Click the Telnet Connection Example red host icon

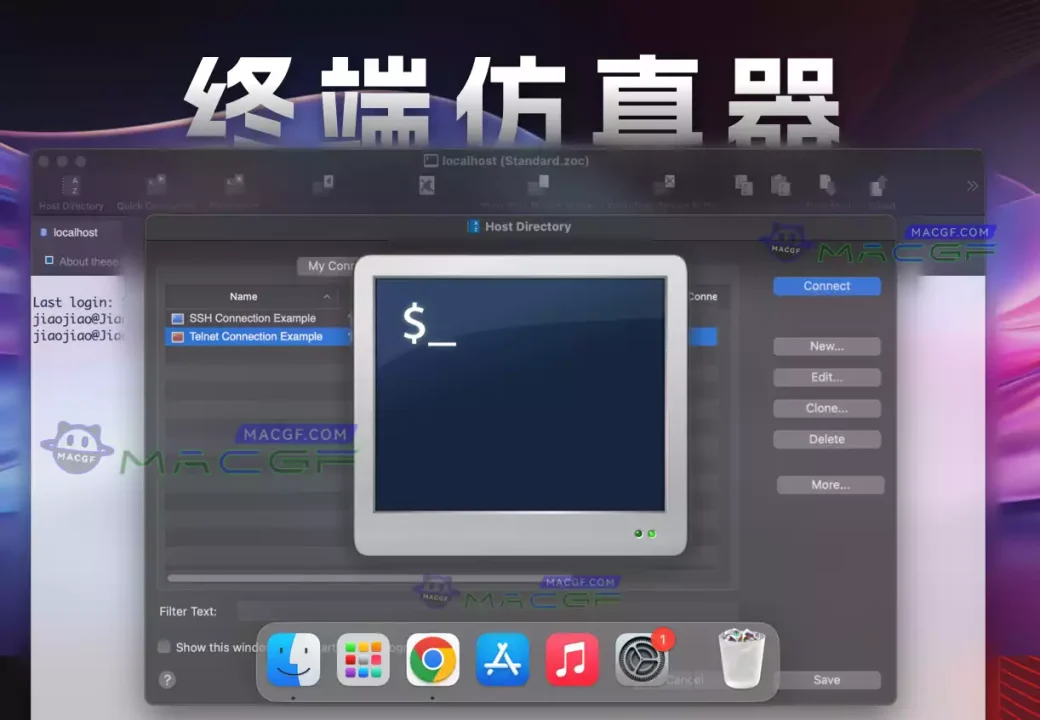tap(178, 337)
